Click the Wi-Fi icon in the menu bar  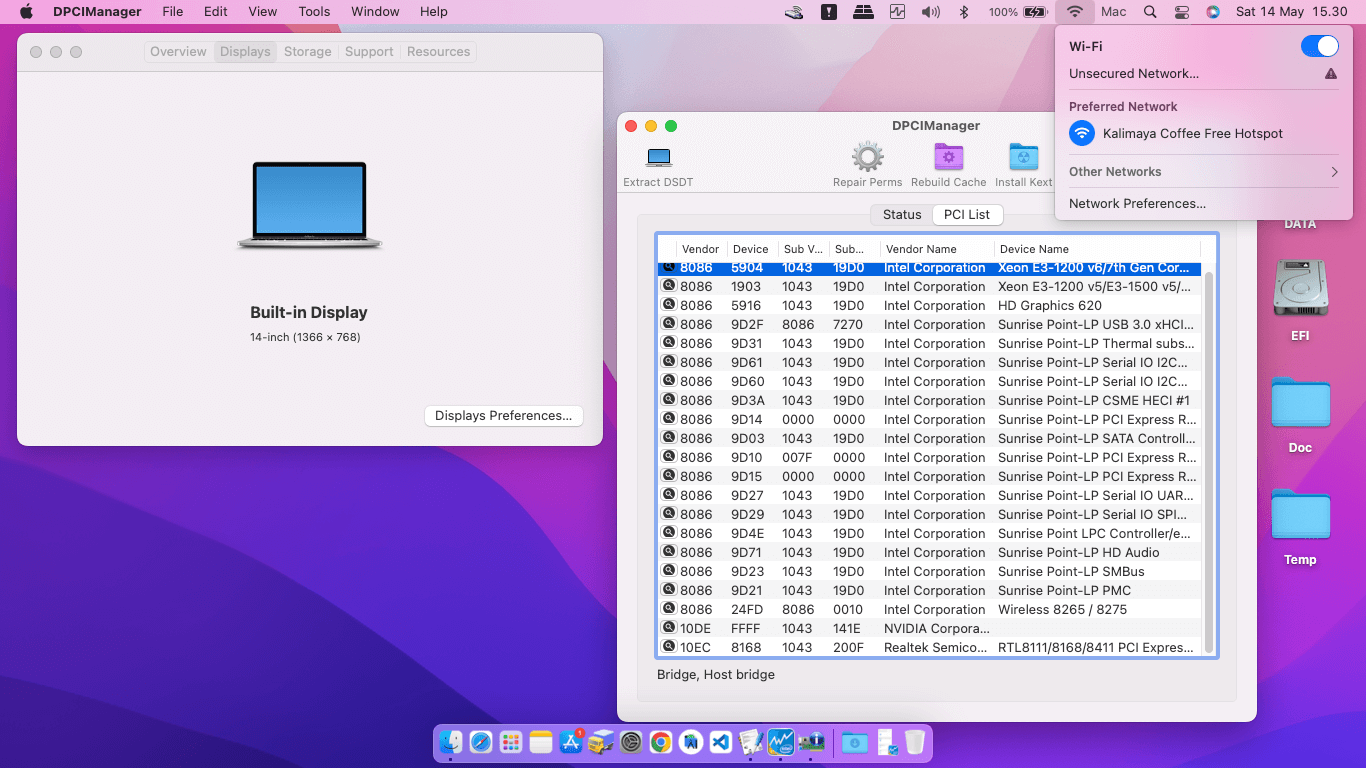click(1075, 12)
